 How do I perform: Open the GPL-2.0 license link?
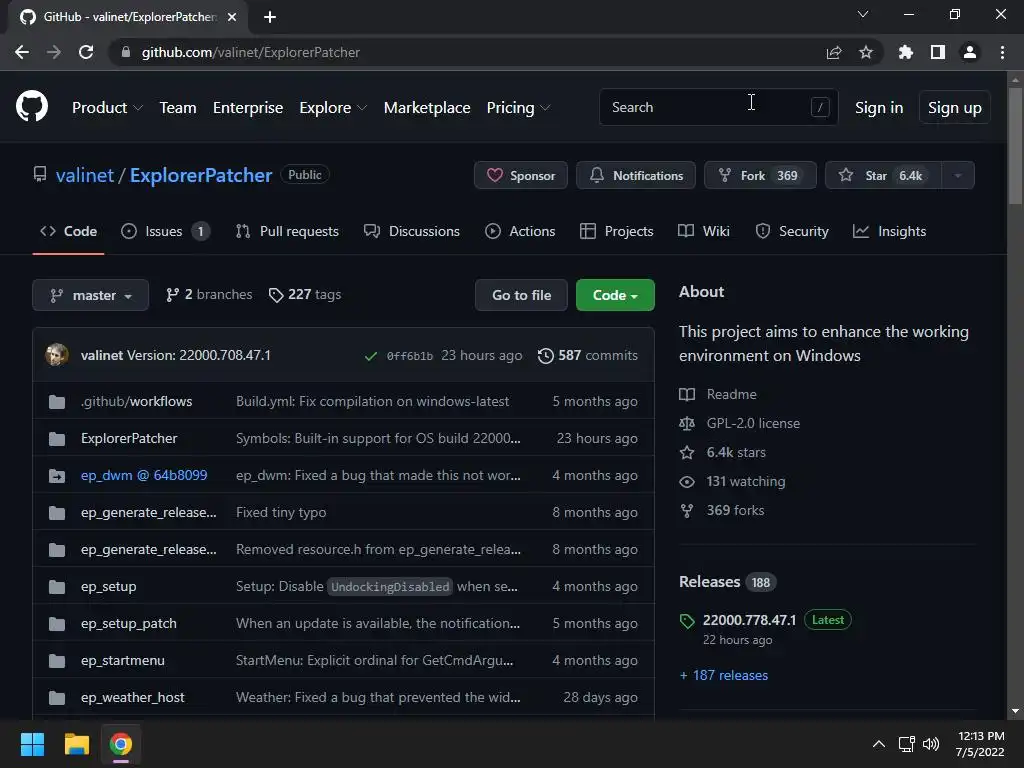pos(740,423)
